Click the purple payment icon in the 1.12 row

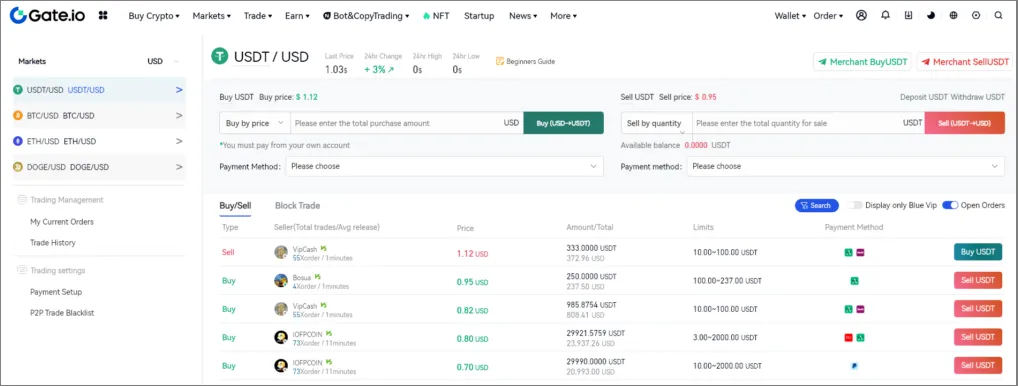[x=860, y=252]
